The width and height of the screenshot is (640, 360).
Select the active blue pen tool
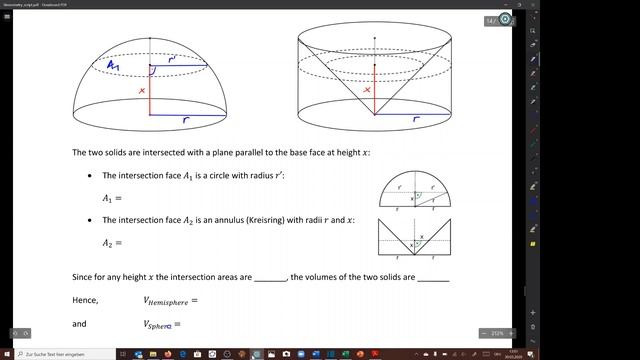click(x=533, y=59)
